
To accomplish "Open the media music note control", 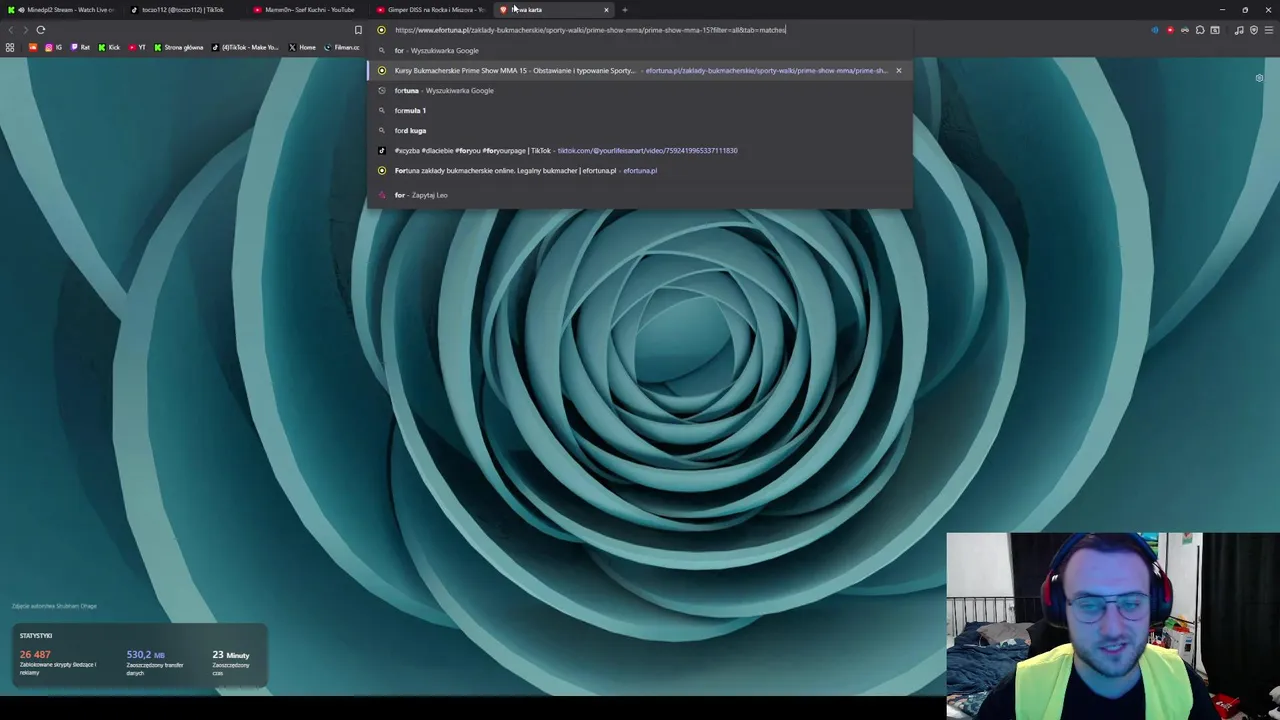I will [1239, 30].
